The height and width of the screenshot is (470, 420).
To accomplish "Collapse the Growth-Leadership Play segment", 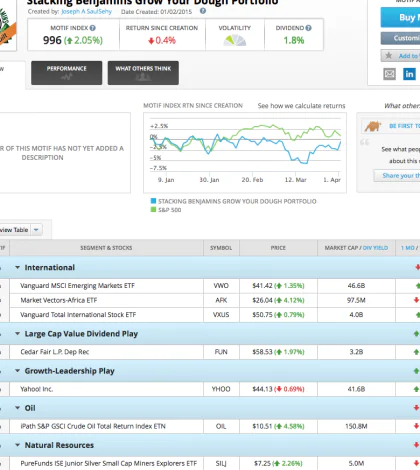I will (x=17, y=371).
